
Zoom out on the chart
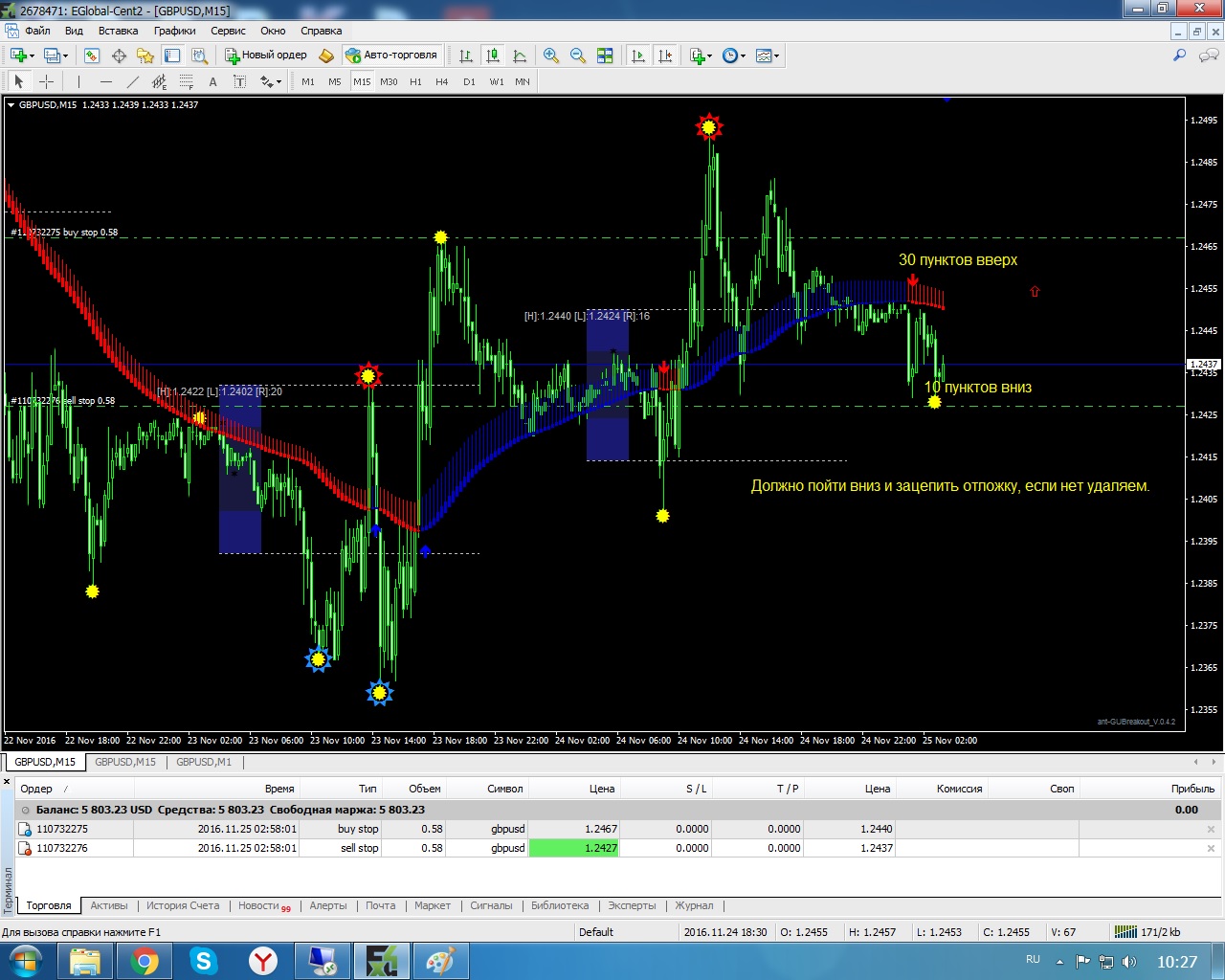coord(578,56)
